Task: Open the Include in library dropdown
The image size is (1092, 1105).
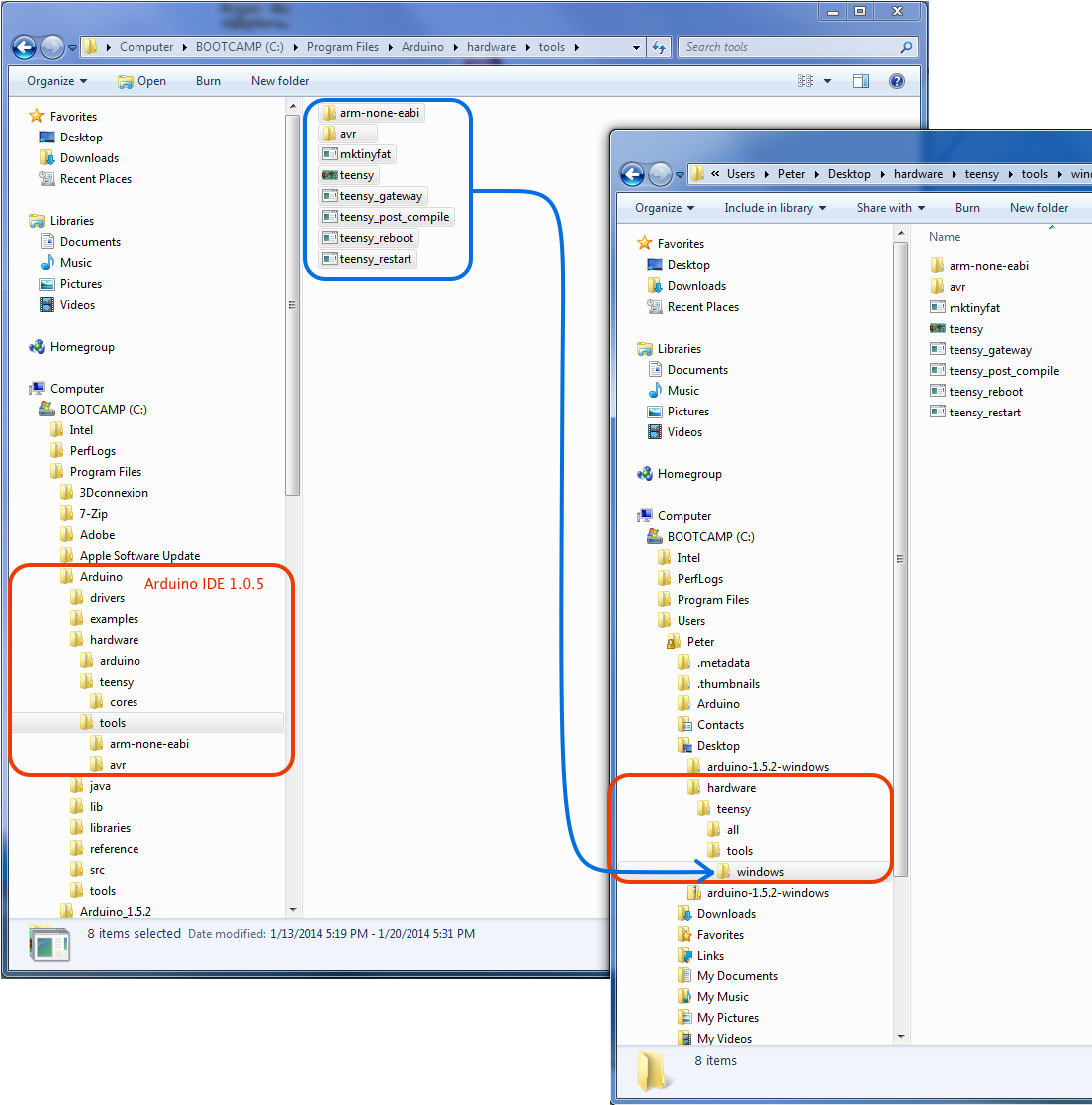Action: (774, 208)
